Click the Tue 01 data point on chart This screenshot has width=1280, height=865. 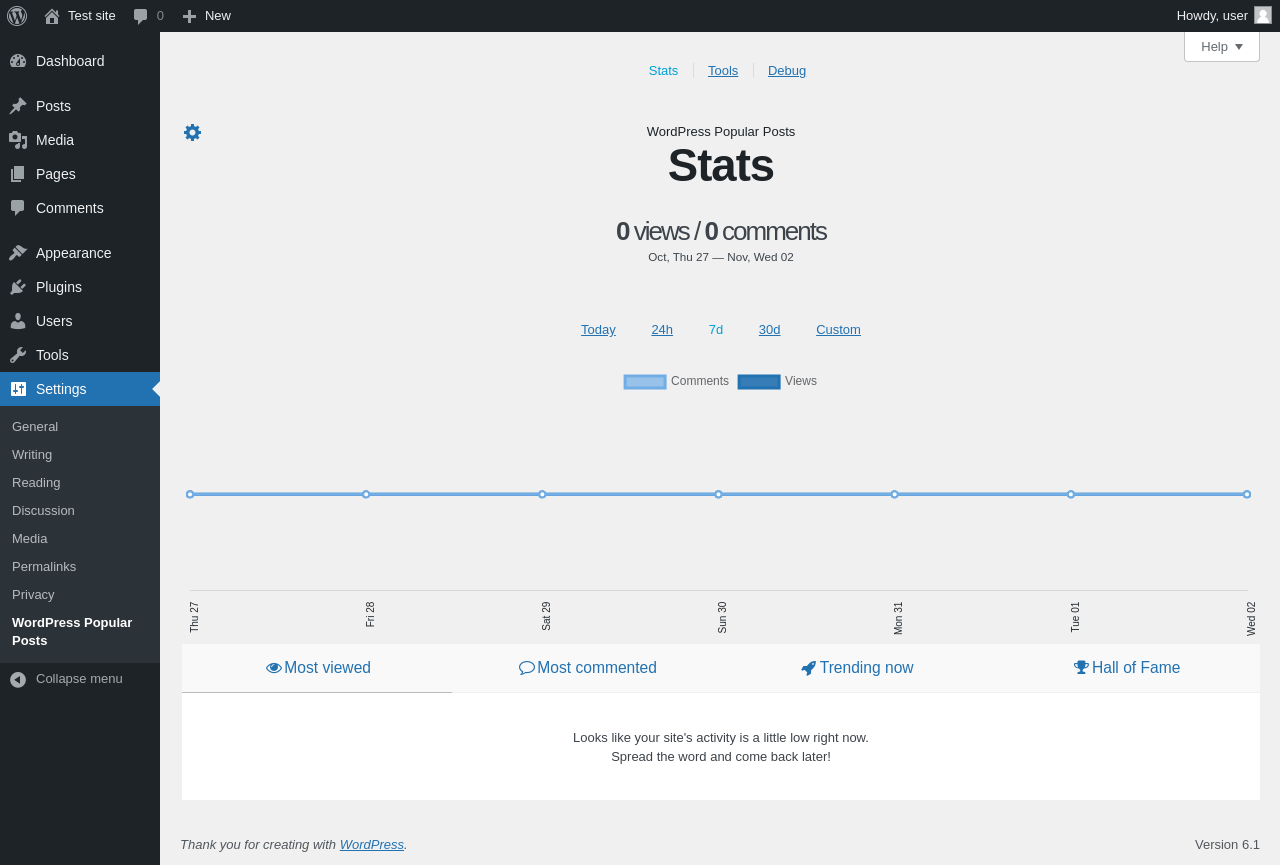click(x=1071, y=494)
